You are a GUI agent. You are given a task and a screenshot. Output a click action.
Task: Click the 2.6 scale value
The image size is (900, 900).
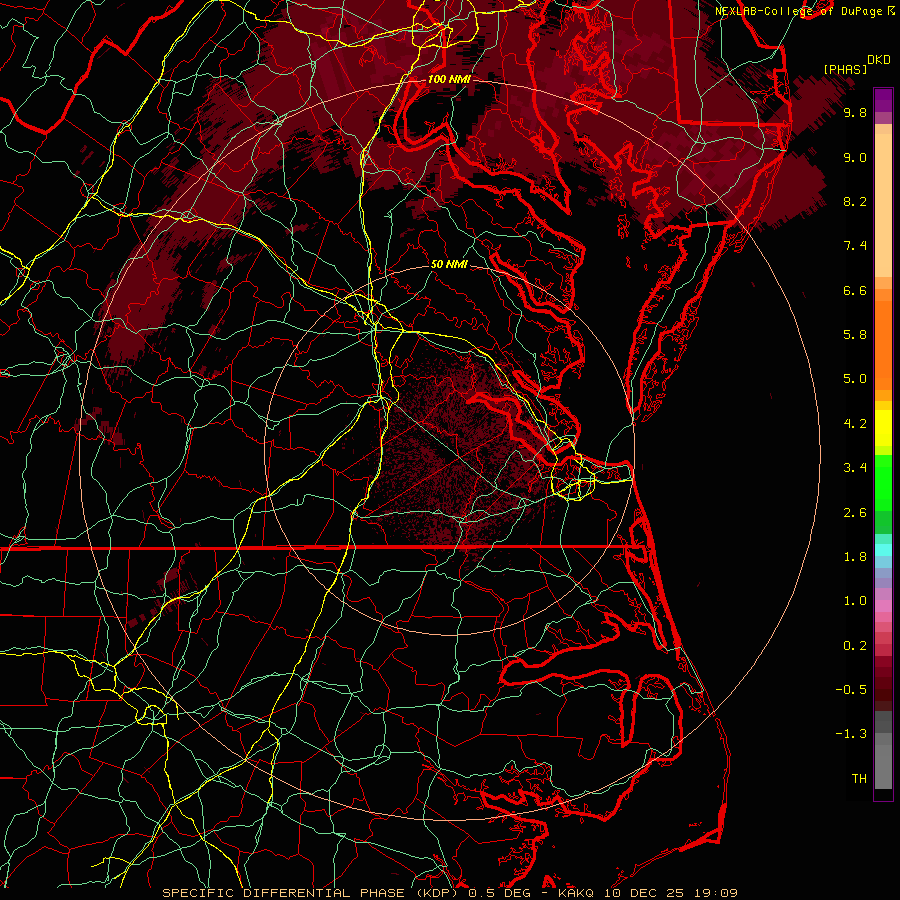pyautogui.click(x=855, y=513)
